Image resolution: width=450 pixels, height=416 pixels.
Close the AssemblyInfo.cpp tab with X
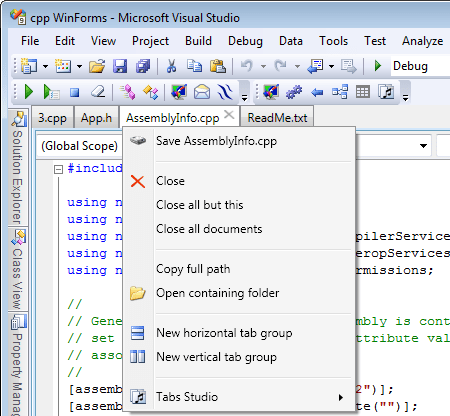tap(229, 115)
